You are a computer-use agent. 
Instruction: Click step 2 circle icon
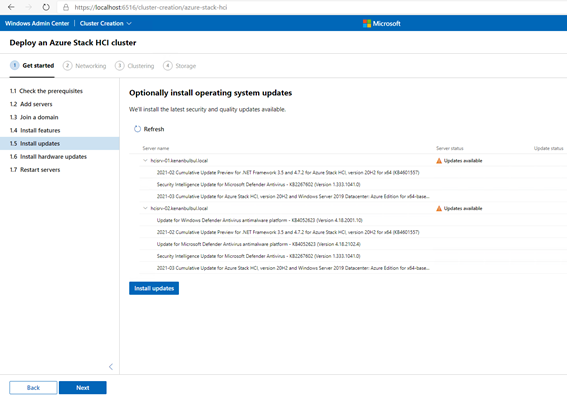(67, 66)
